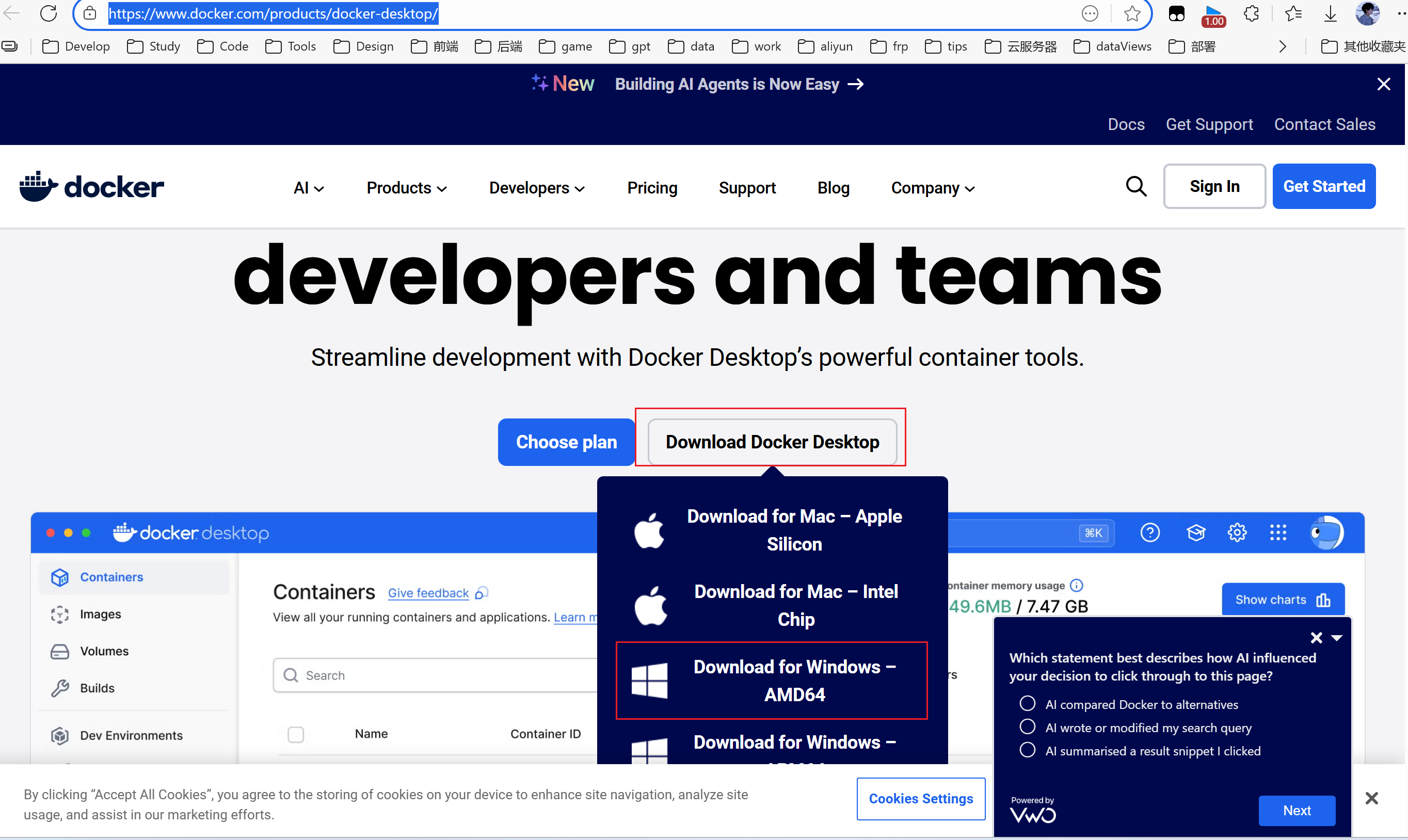Click the site info lock icon
1408x840 pixels.
89,13
